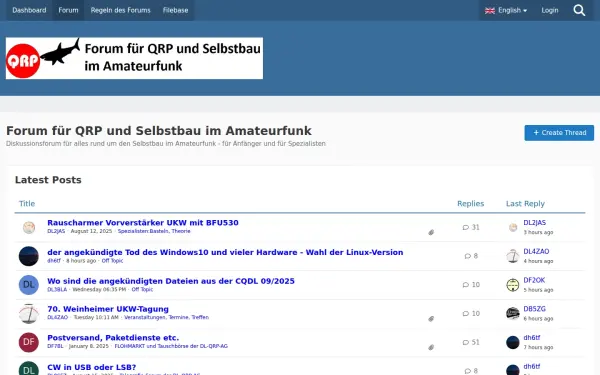
Task: Click the reply bubble icon in the CQDL 09/2025 row
Action: pos(466,285)
